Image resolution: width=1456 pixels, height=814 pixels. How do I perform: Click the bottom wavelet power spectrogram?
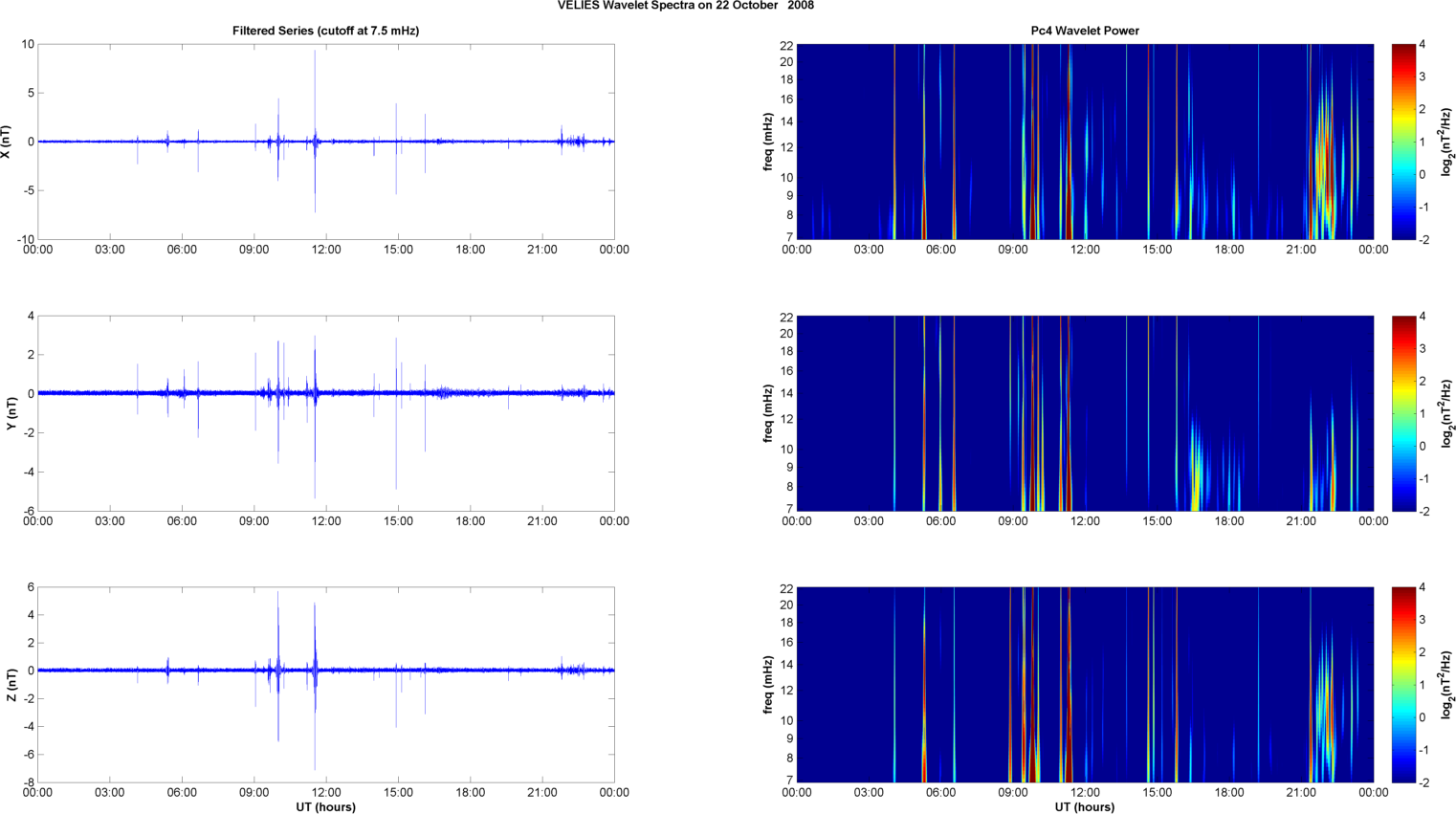[1084, 685]
